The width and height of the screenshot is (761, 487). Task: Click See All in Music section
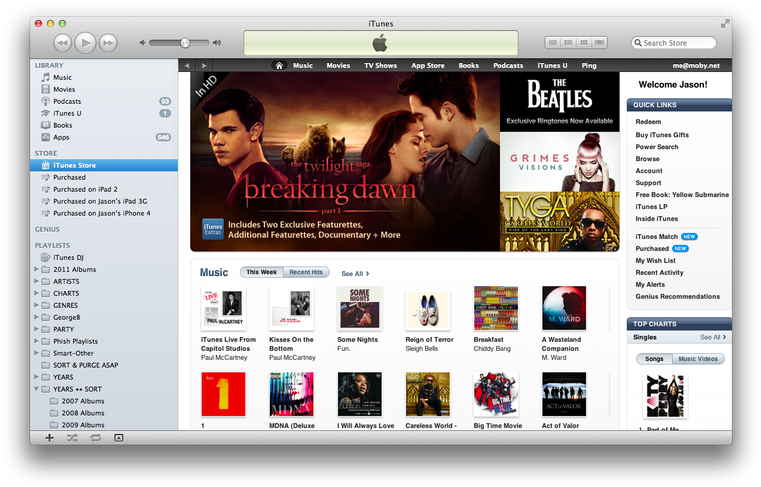[x=355, y=274]
